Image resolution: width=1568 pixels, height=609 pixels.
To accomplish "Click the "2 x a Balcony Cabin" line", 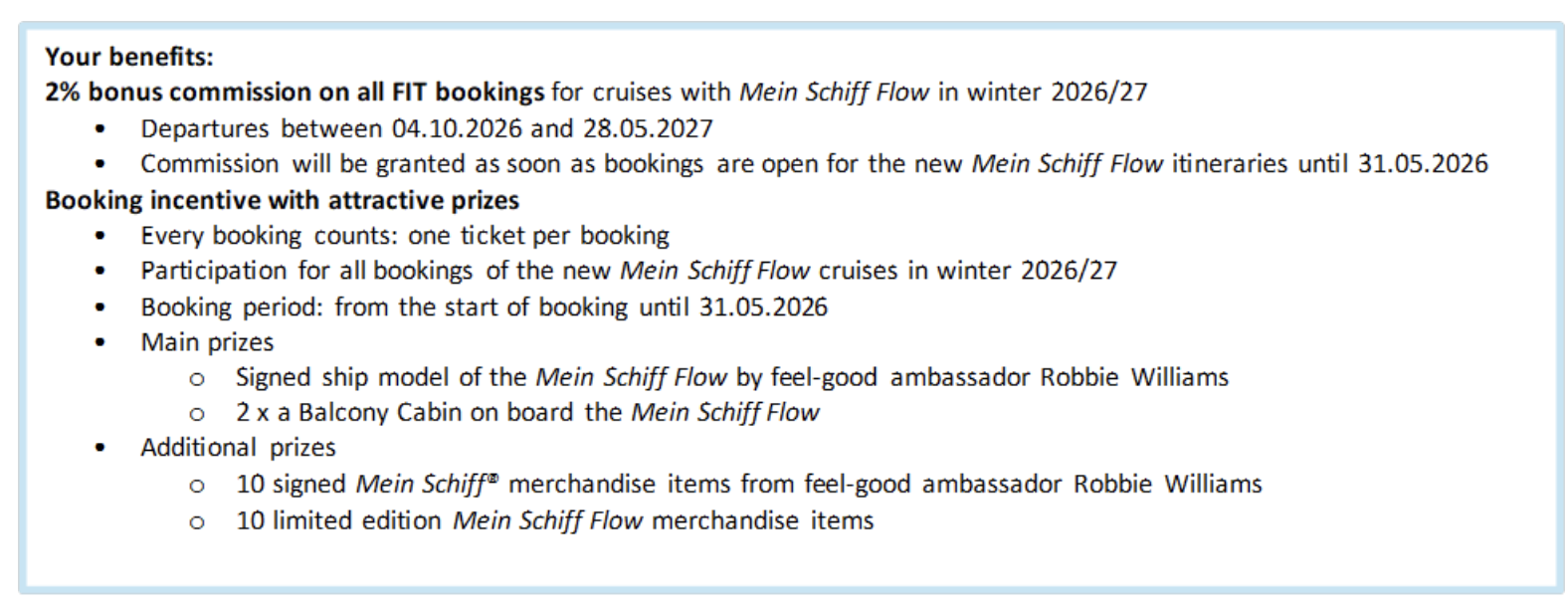I will pos(527,413).
